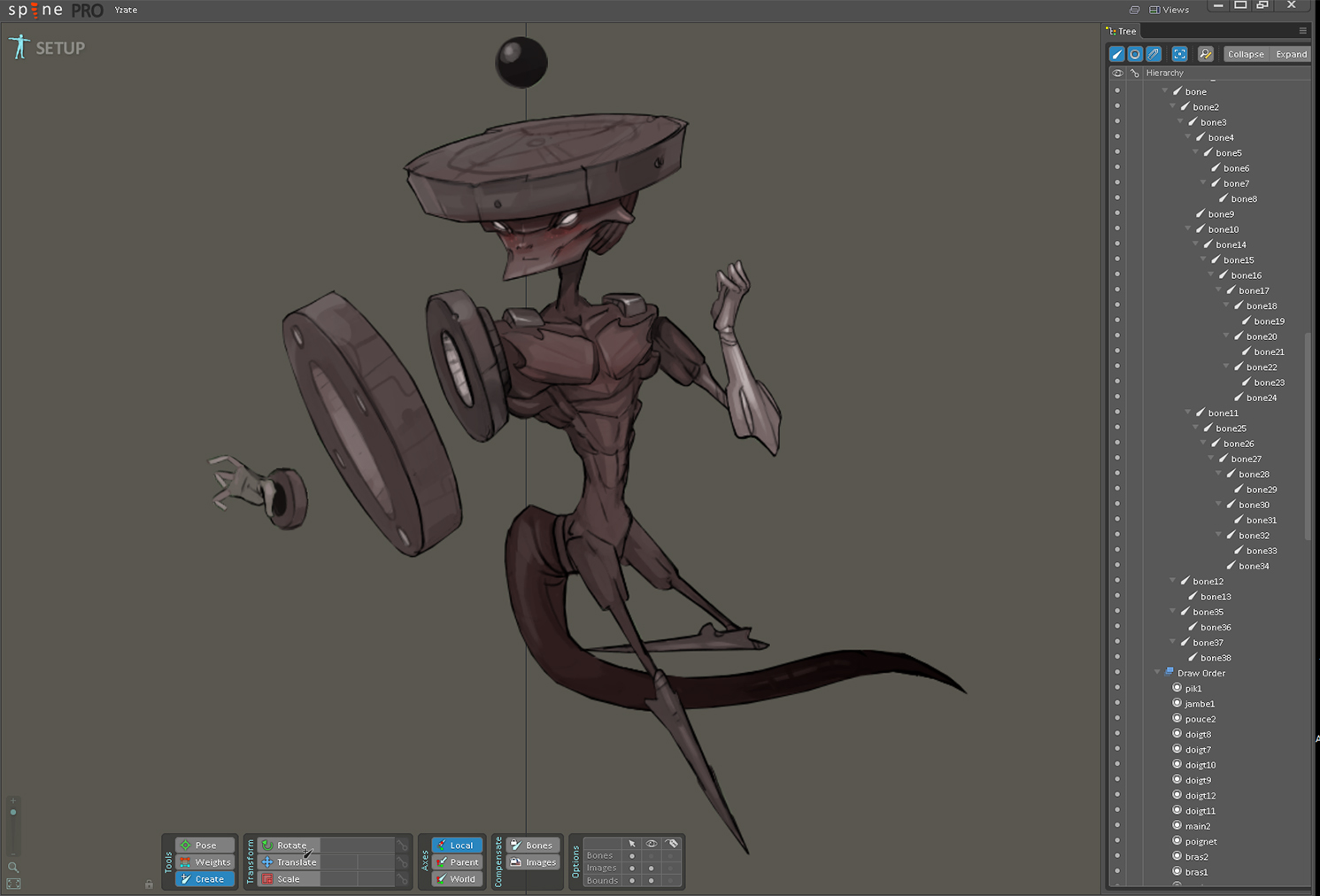Collapse the bone3 tree node
This screenshot has width=1320, height=896.
[1180, 121]
